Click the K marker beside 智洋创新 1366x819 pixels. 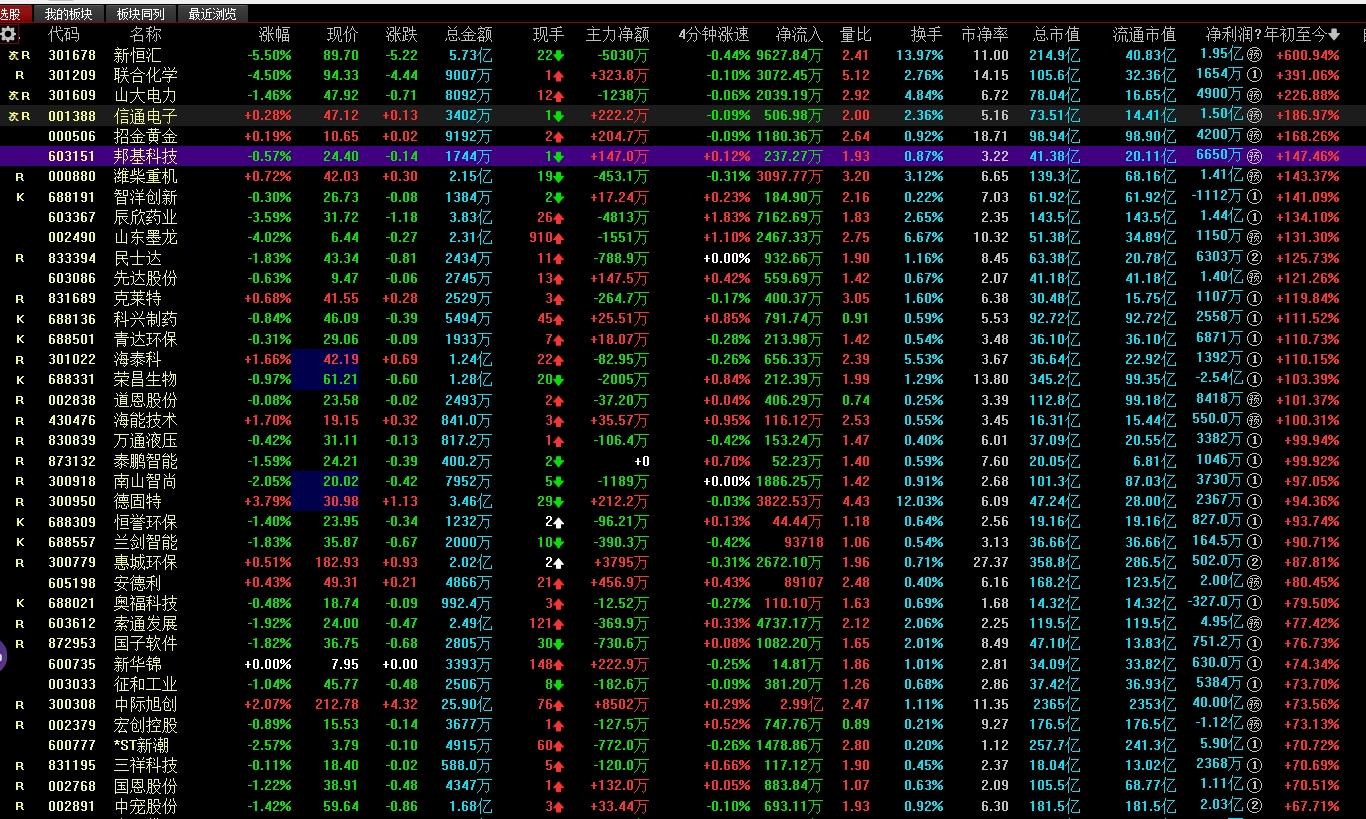20,197
